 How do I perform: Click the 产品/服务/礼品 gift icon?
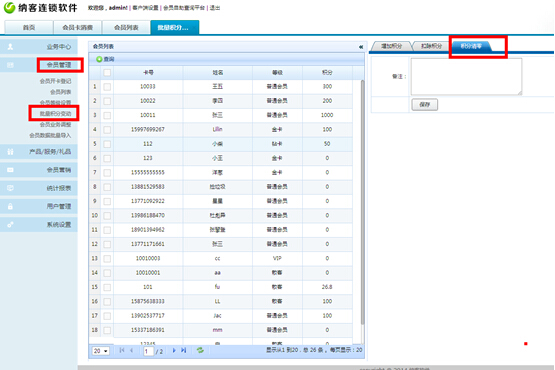coord(10,152)
